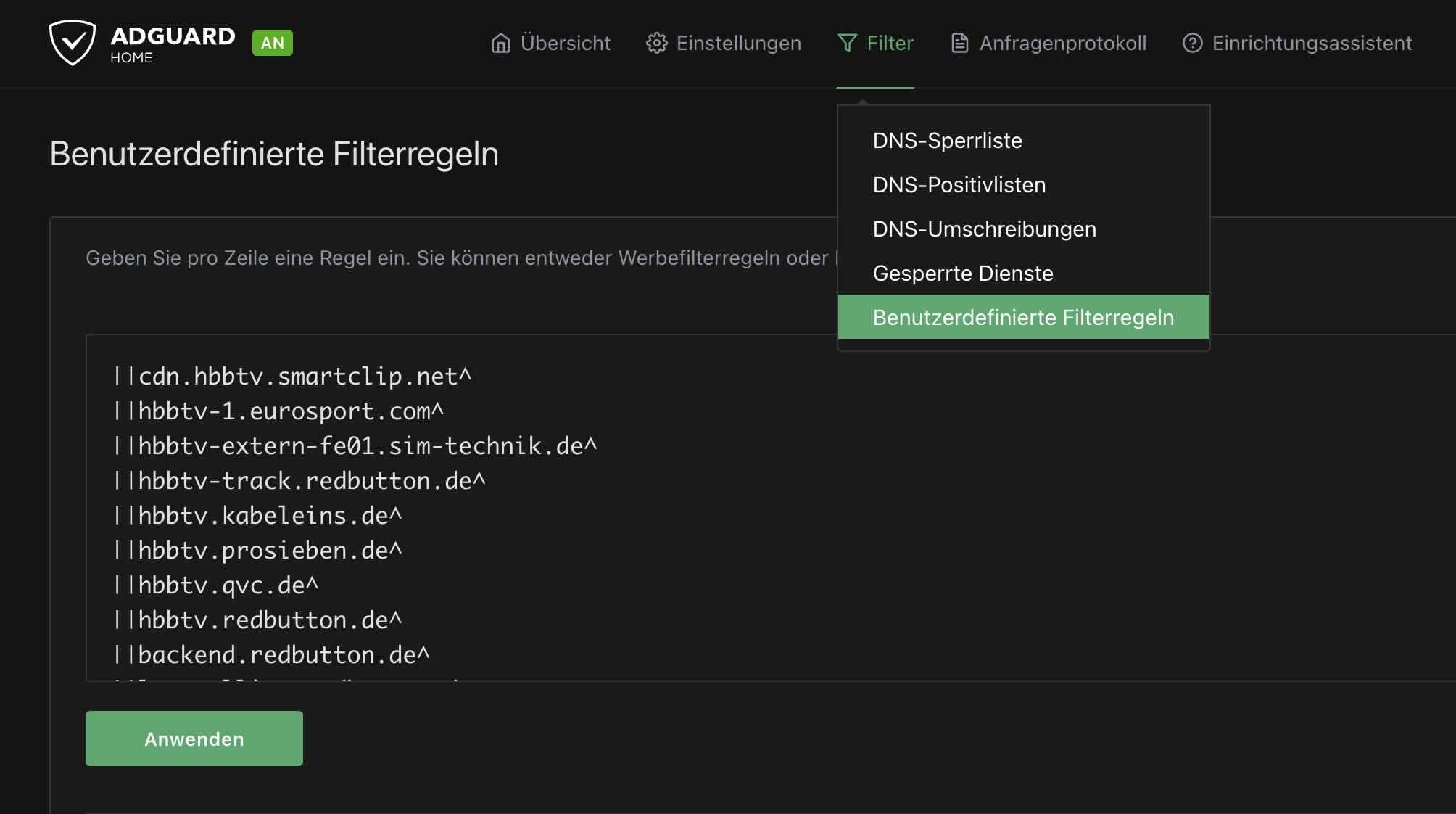
Task: Click the ||hbbtv-1.eurosport.com^ rule line
Action: point(278,411)
